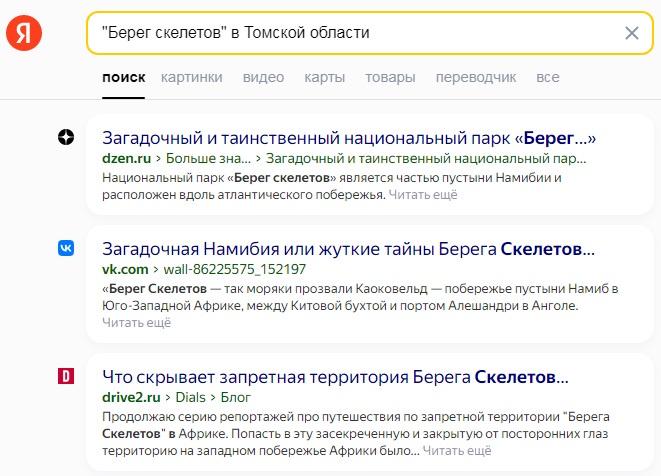Image resolution: width=661 pixels, height=476 pixels.
Task: Select the поиск tab
Action: tap(124, 77)
